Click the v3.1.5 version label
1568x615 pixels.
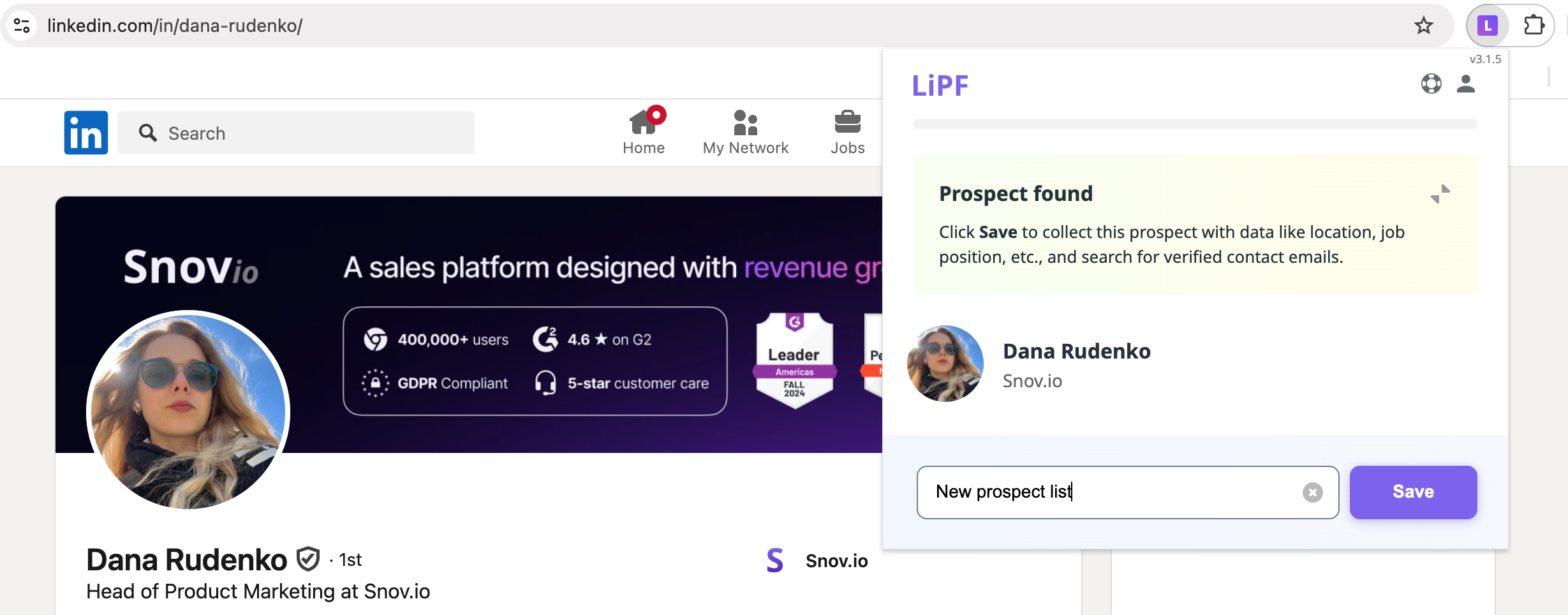tap(1485, 59)
